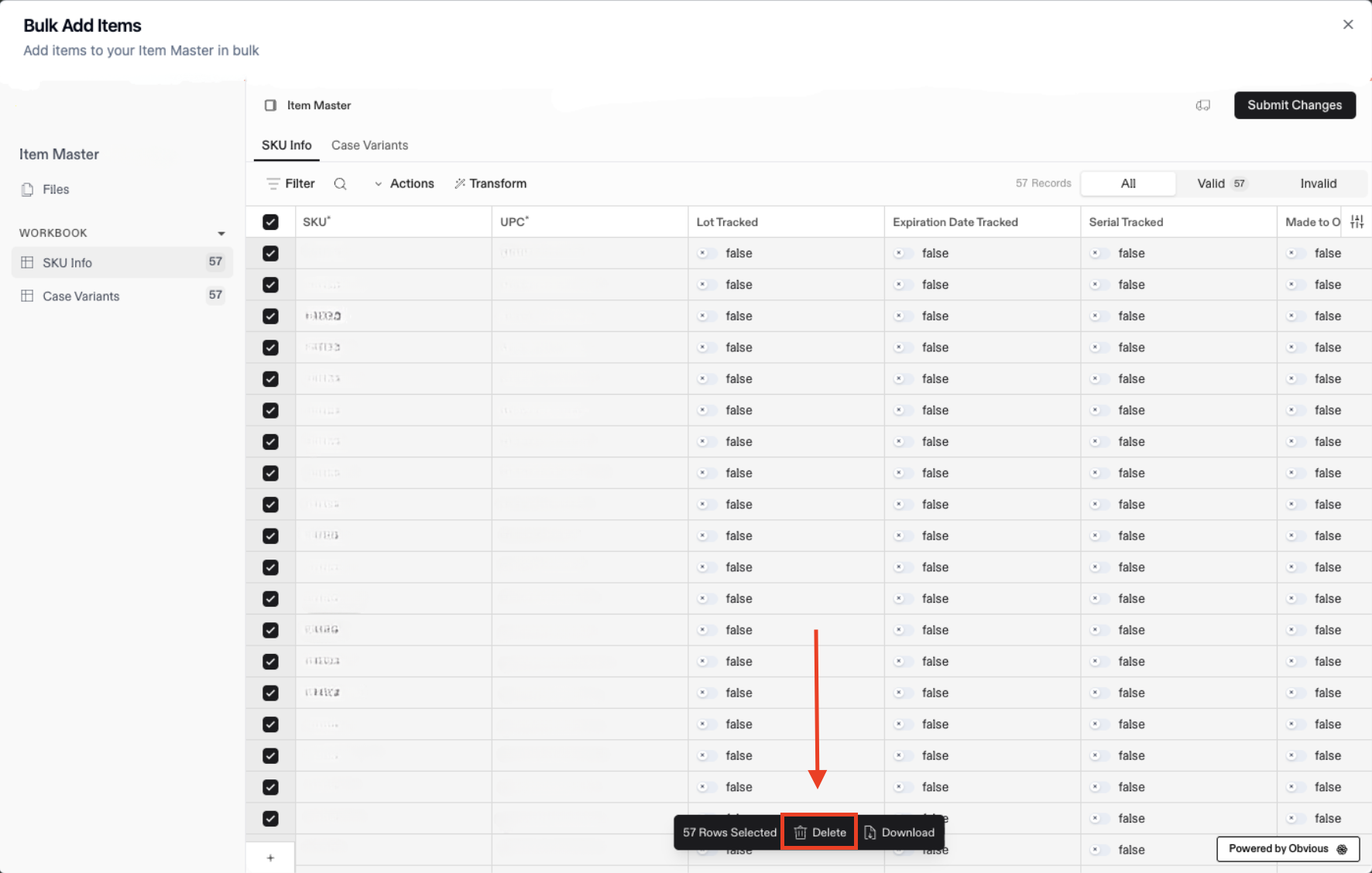Click the SKU column header
The image size is (1372, 873).
393,222
